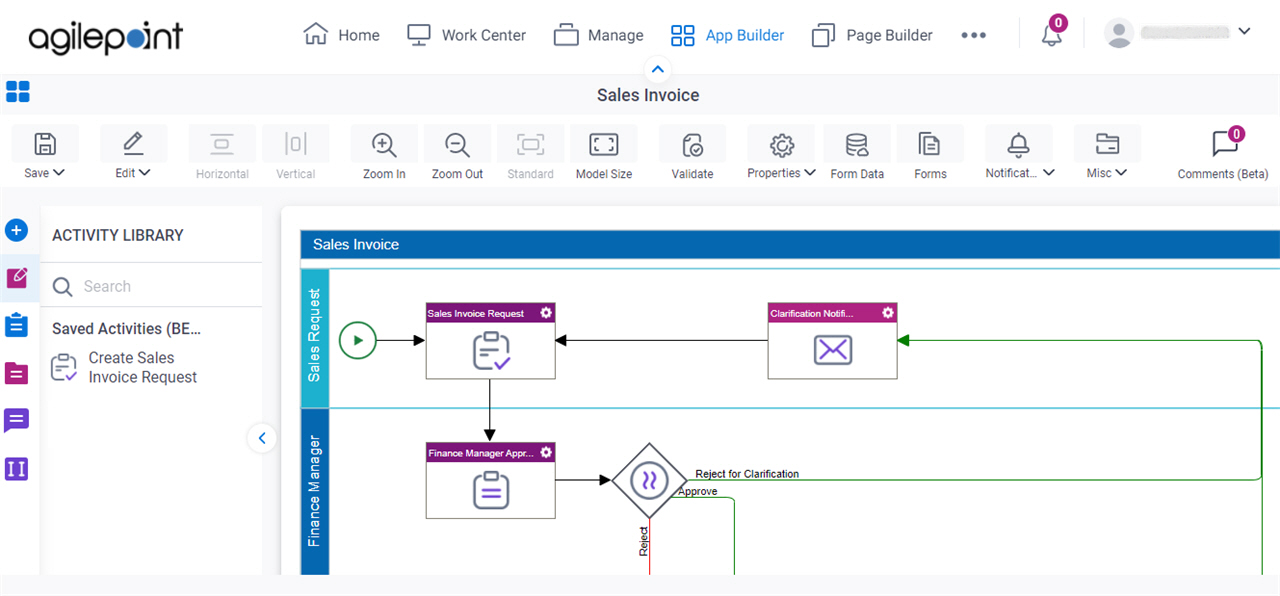
Task: Select the Sales Request swimlane header
Action: tap(314, 336)
